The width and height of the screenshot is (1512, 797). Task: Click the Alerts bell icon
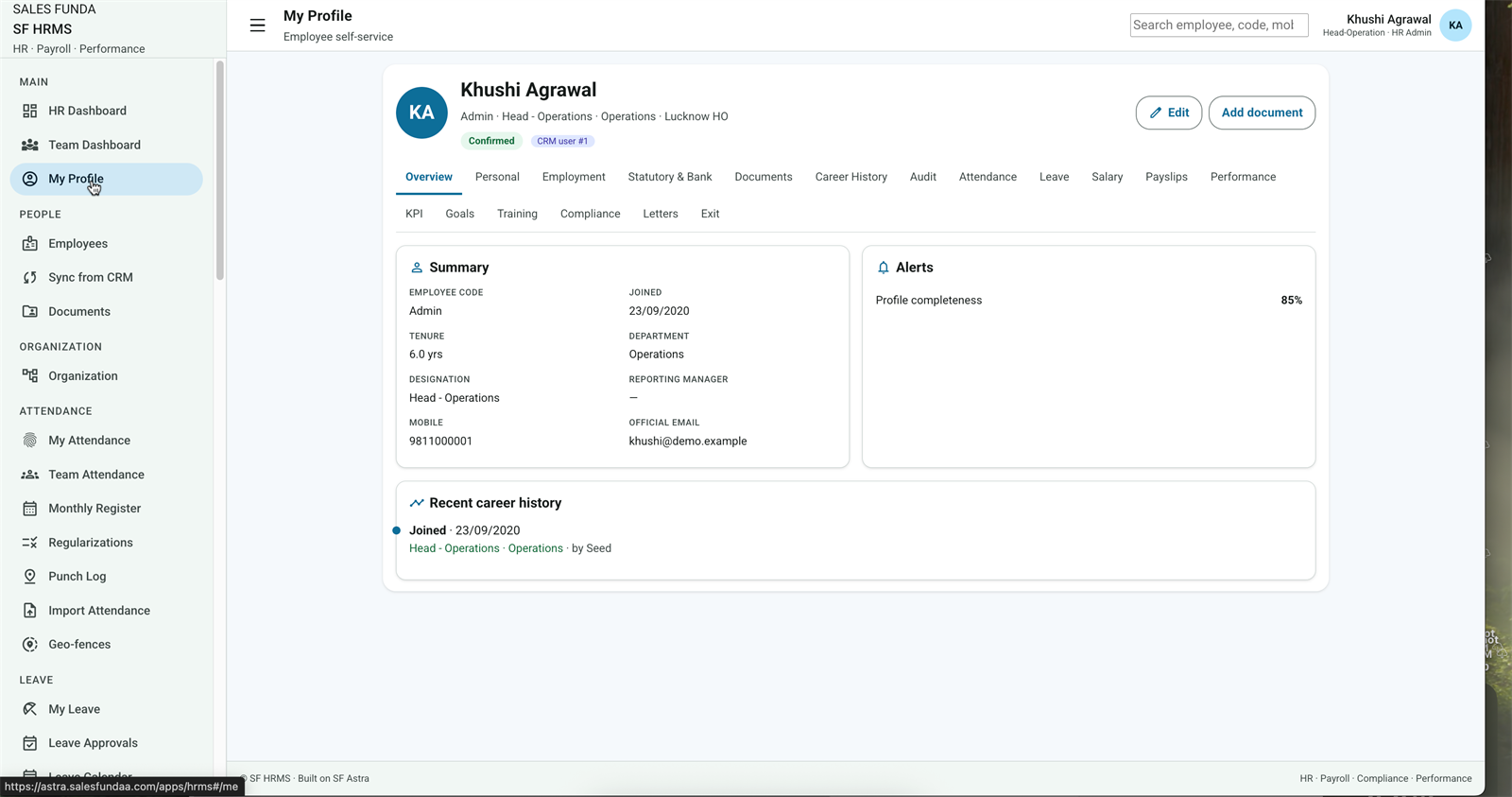[x=884, y=268]
